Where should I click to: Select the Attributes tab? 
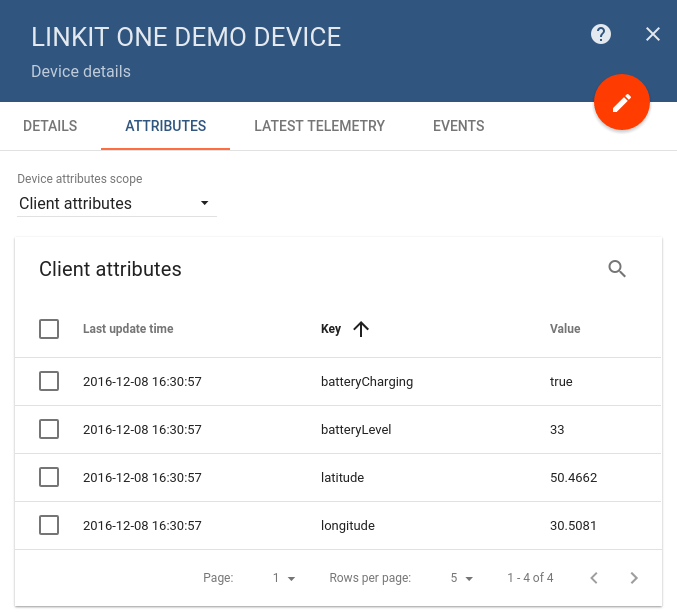click(x=165, y=126)
